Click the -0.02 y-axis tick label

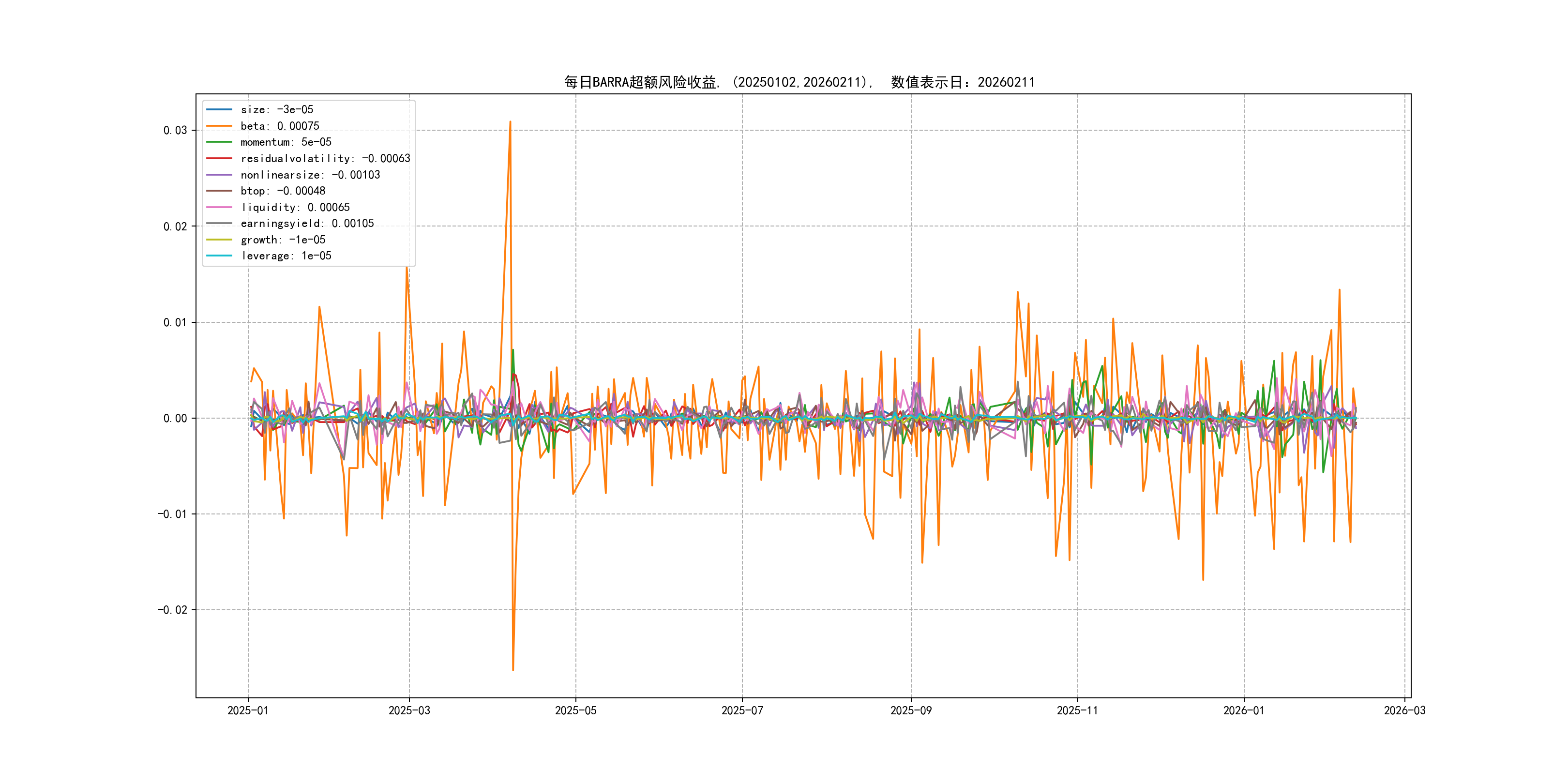[x=172, y=610]
